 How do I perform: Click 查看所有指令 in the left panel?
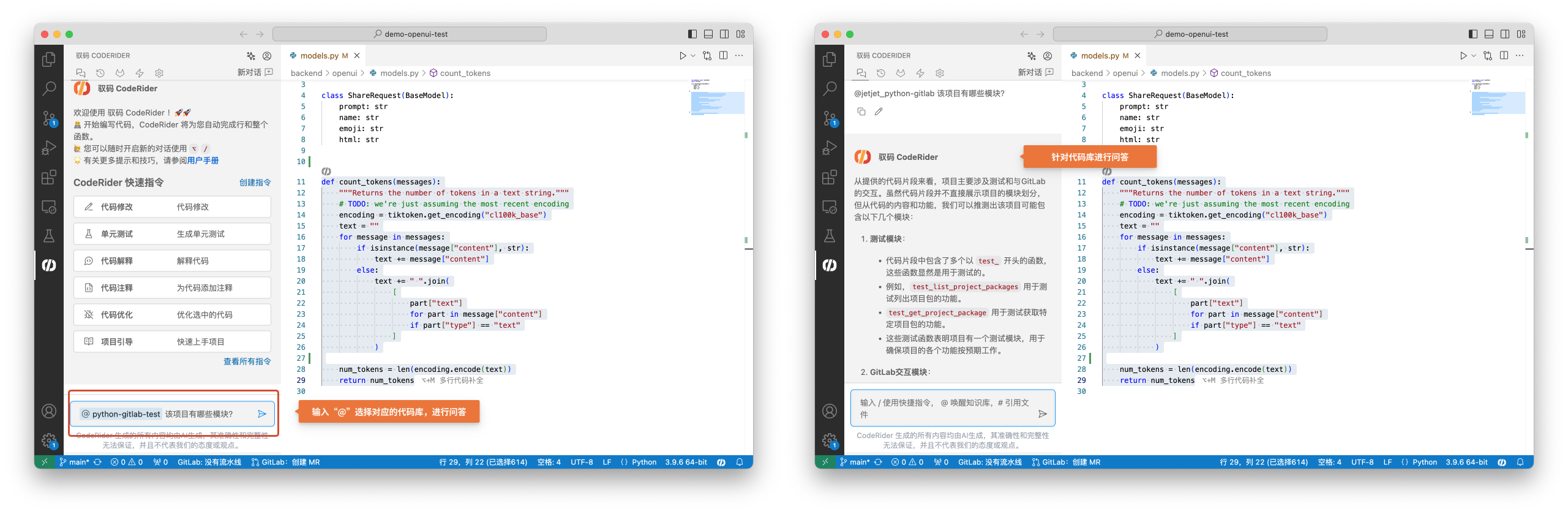click(247, 361)
